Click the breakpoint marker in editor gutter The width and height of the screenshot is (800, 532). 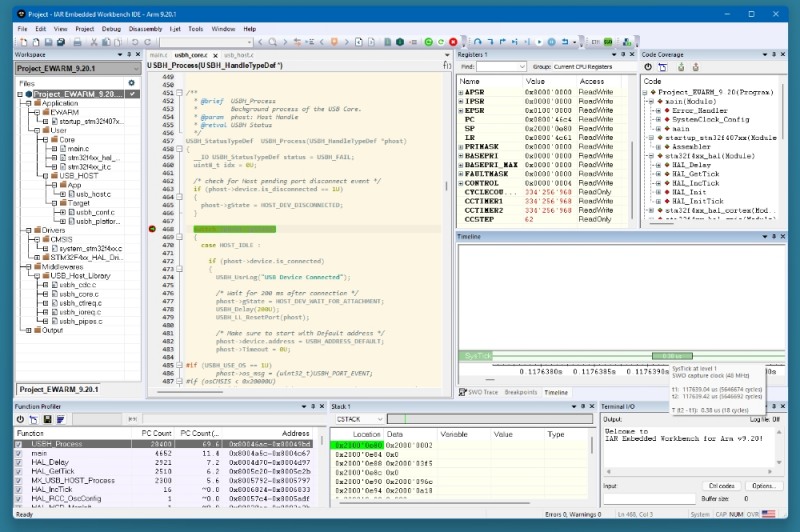click(153, 229)
